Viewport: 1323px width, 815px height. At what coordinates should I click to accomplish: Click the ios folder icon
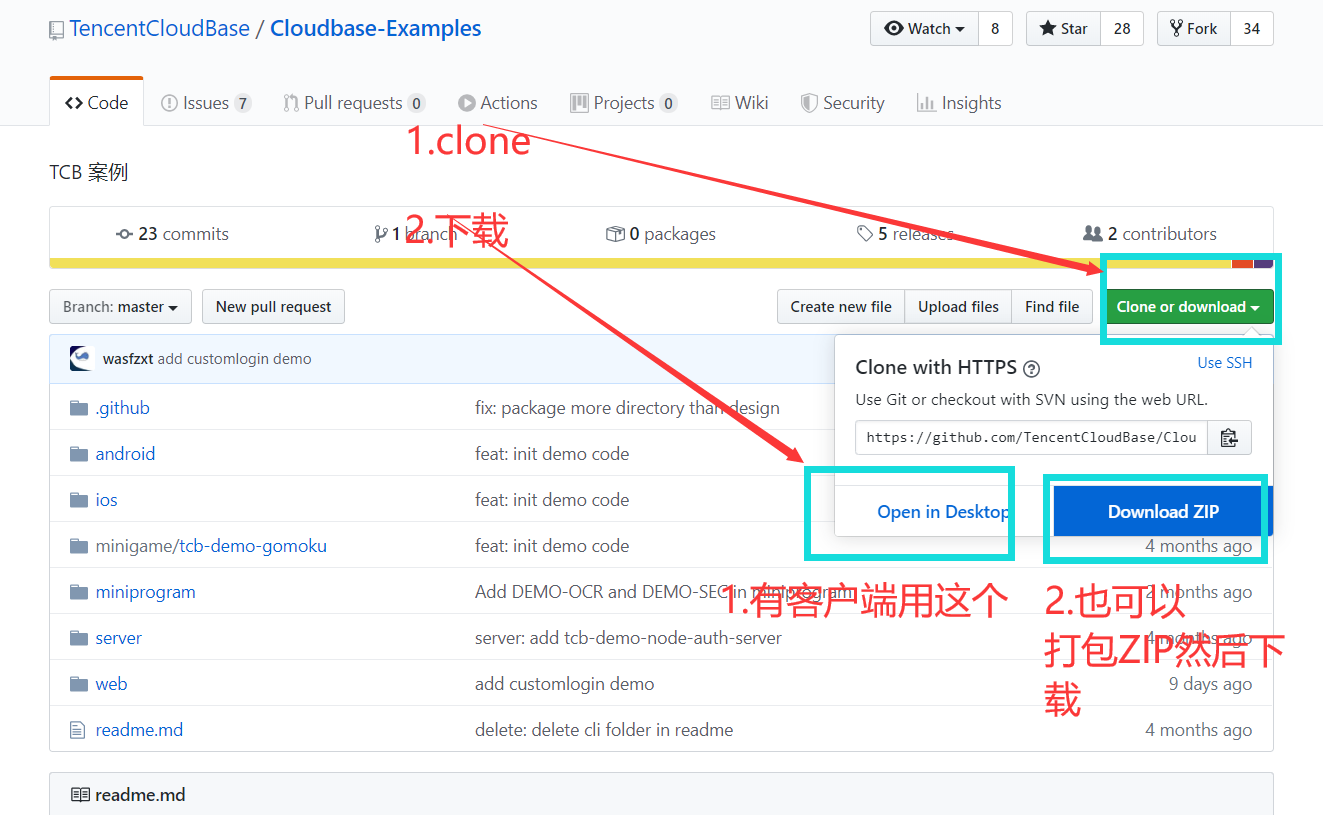(79, 499)
